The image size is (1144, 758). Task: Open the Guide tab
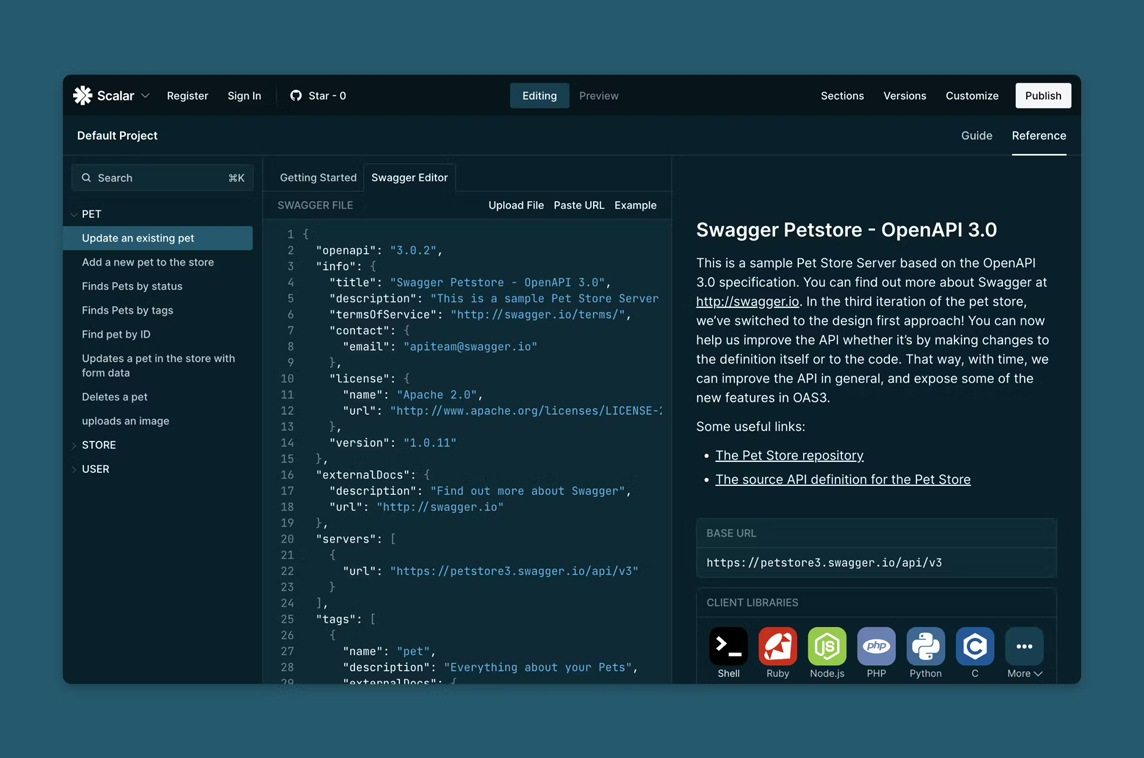[x=976, y=135]
